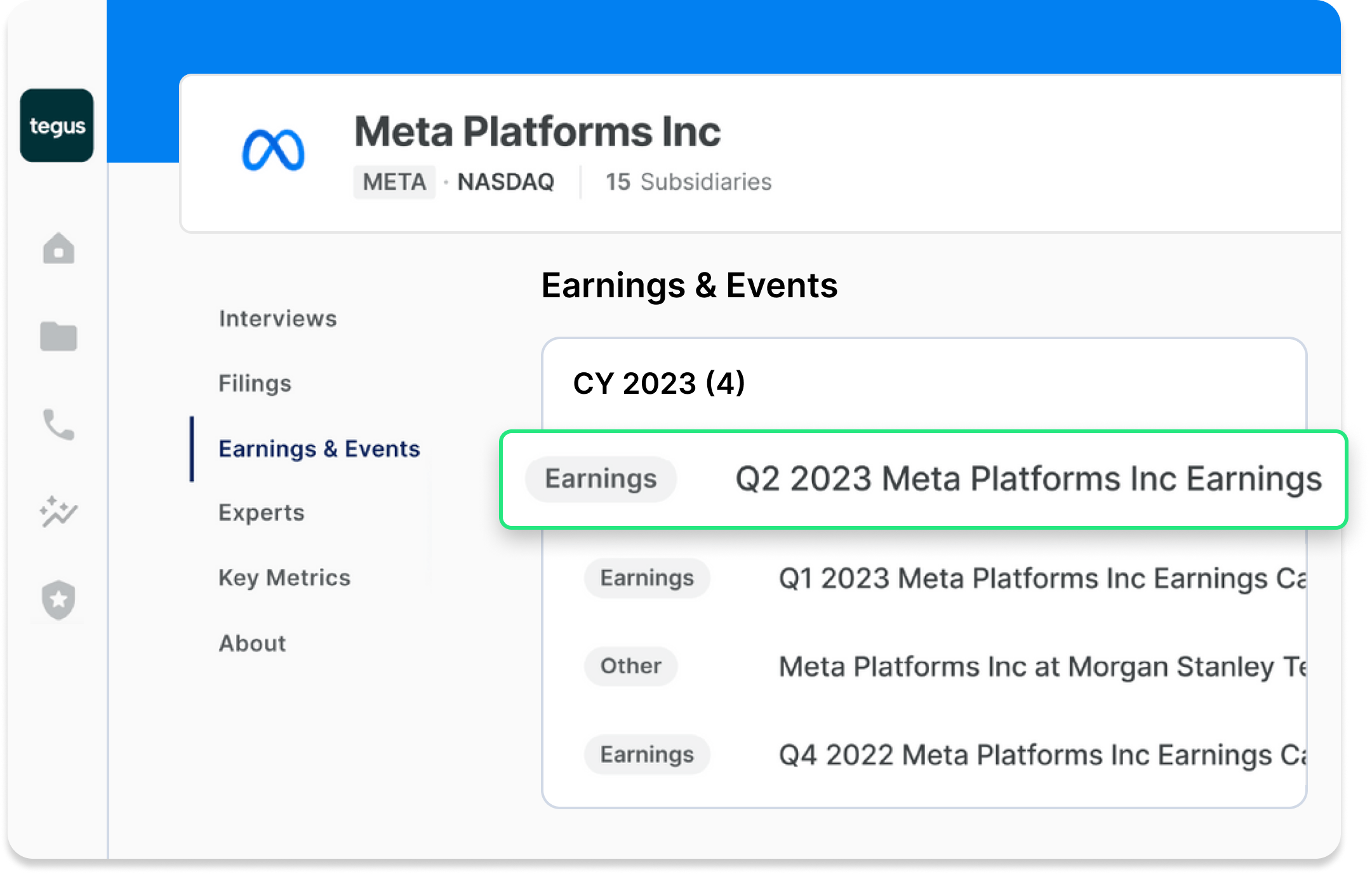Open the folder icon in sidebar

[x=58, y=336]
